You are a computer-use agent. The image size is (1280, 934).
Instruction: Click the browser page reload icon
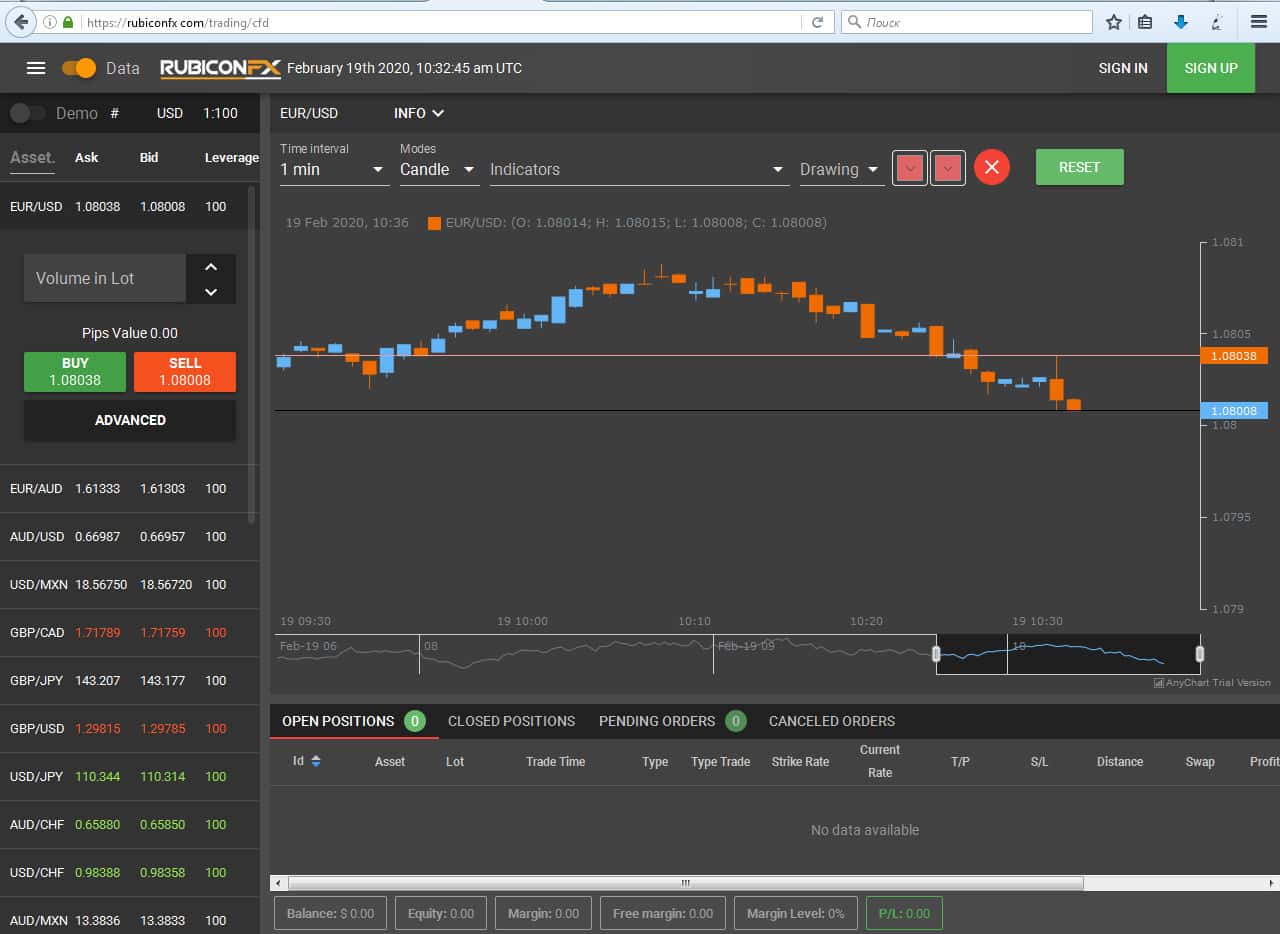click(x=817, y=22)
